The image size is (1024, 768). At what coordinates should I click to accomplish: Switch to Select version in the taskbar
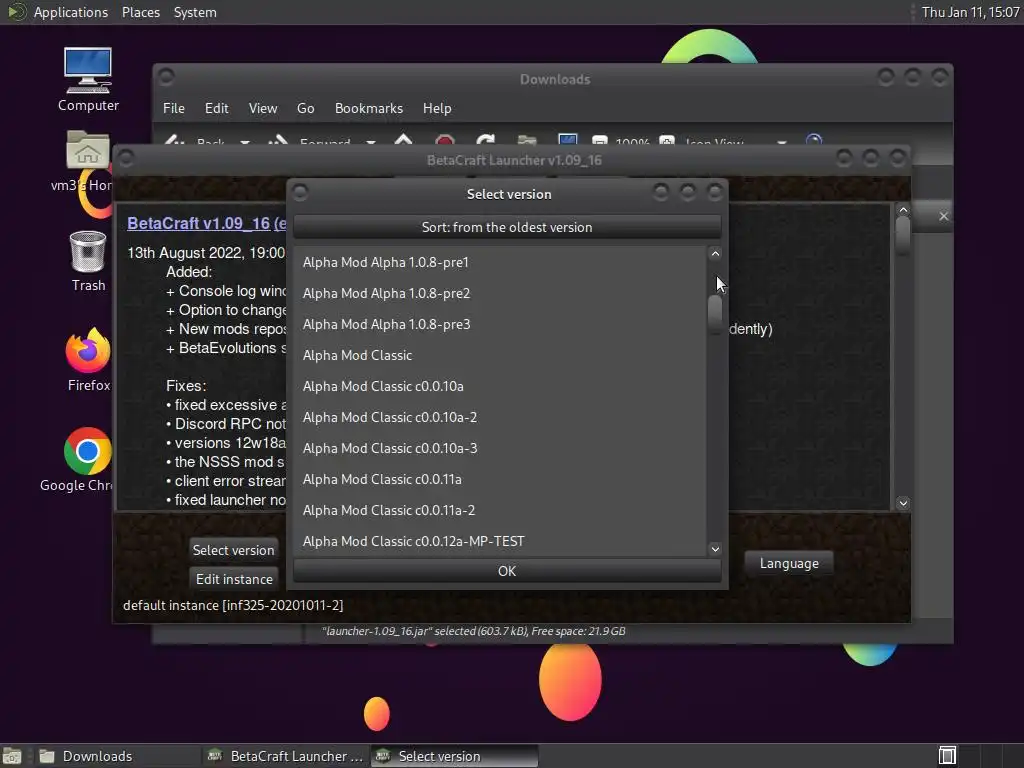(455, 756)
